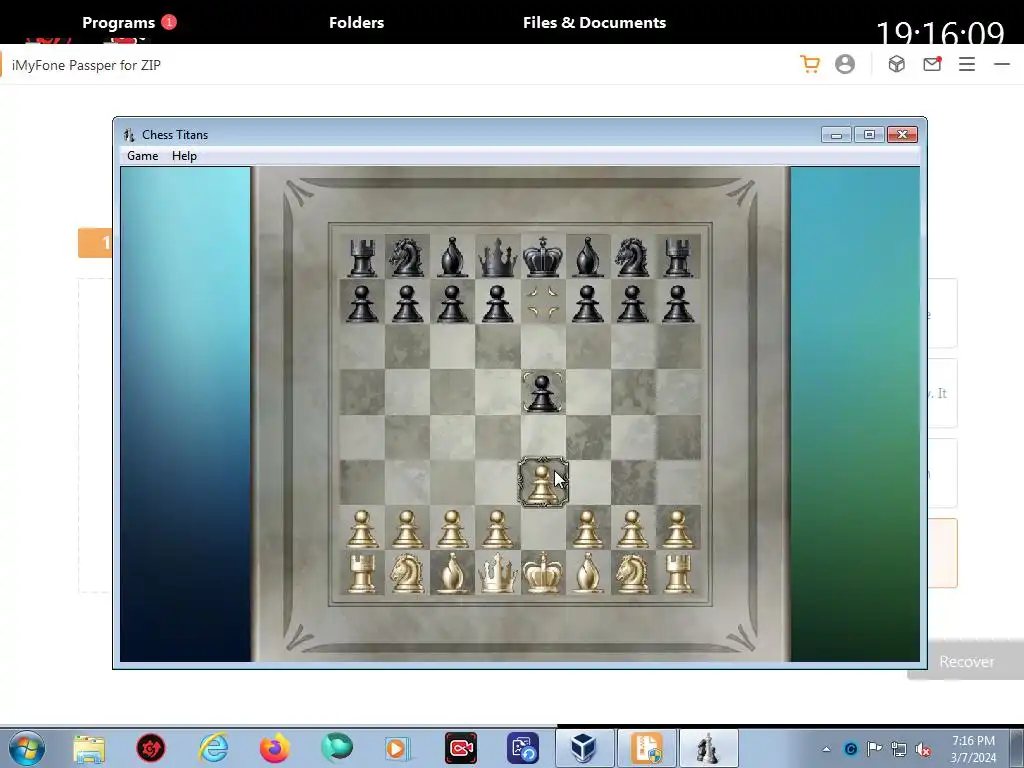This screenshot has width=1024, height=768.
Task: Click the Recover button in Passper
Action: coord(967,662)
